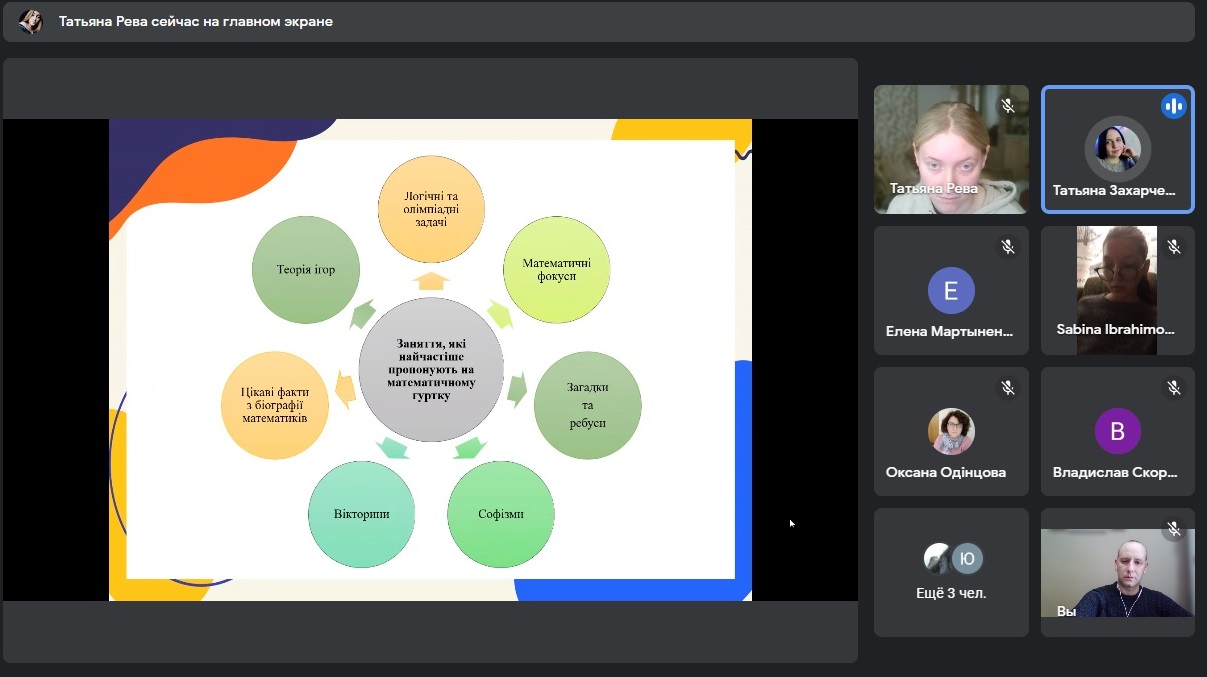The width and height of the screenshot is (1207, 677).
Task: Click the muted mic icon on your own video tile
Action: [1173, 528]
